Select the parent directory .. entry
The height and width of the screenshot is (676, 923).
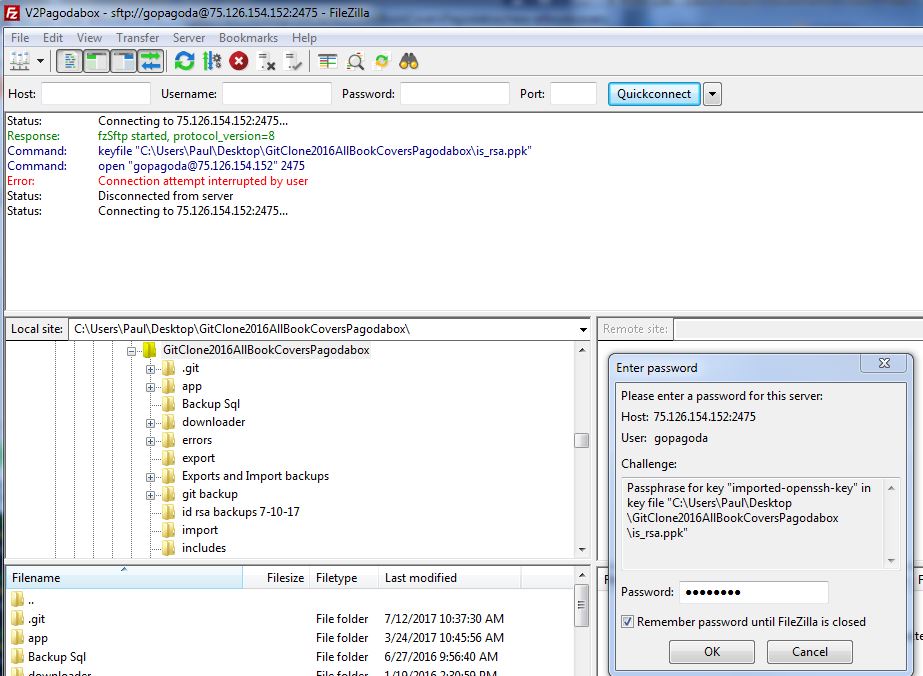(x=288, y=601)
